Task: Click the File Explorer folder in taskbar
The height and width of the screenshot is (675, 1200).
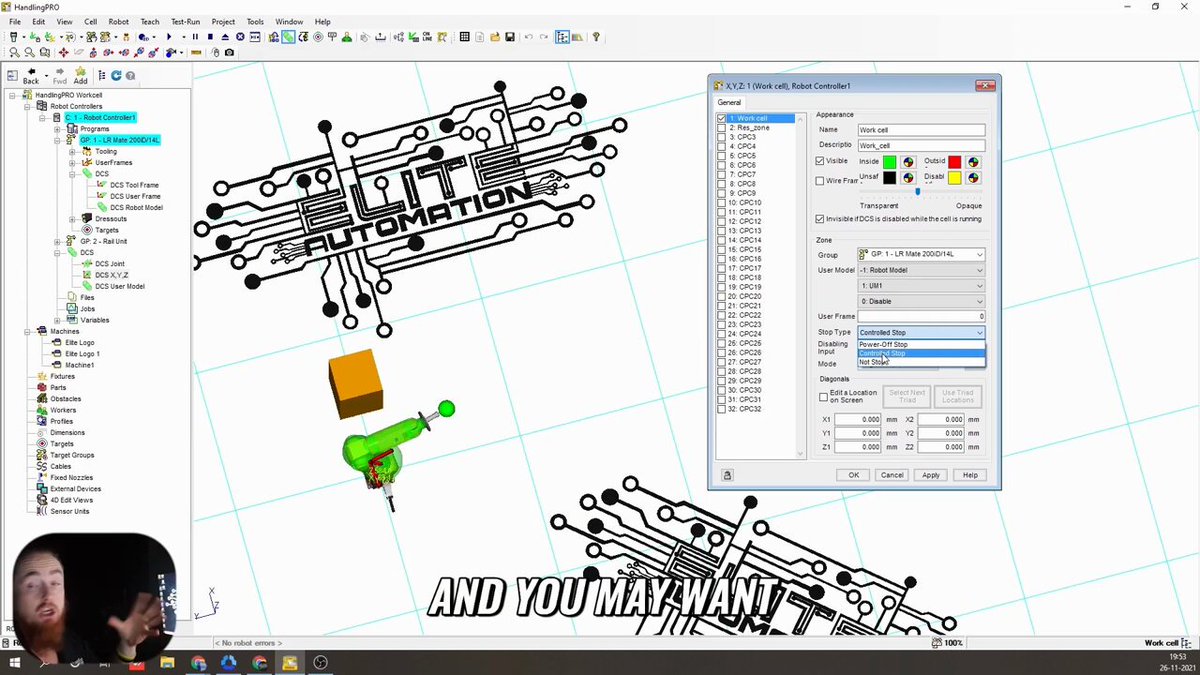Action: click(x=168, y=662)
